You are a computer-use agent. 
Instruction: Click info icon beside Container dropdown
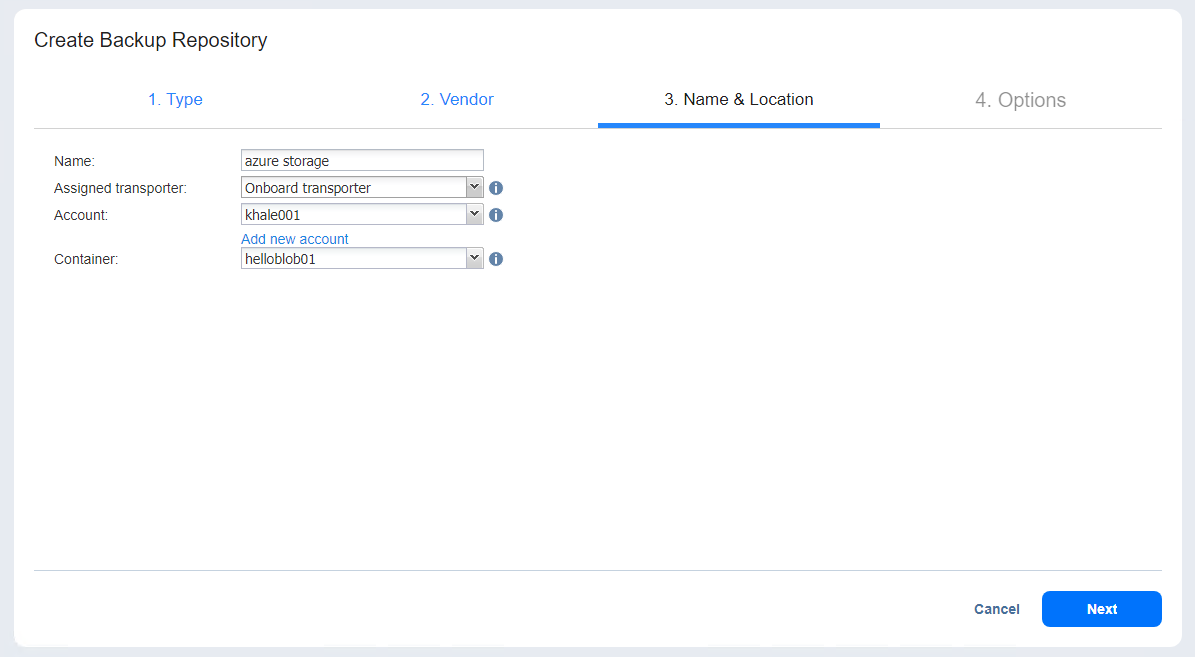[496, 259]
